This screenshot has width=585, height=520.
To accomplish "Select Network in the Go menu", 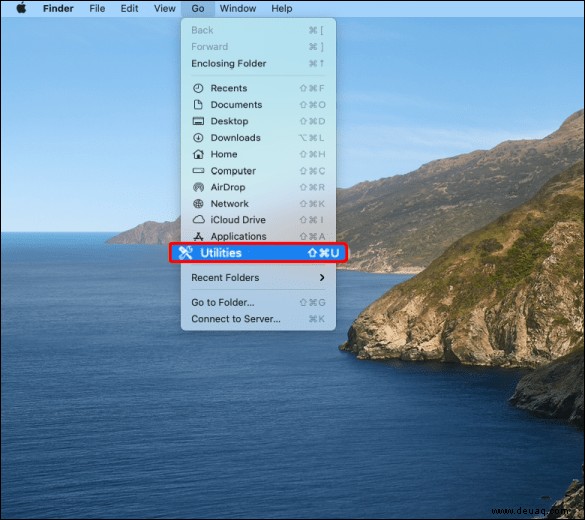I will 258,203.
